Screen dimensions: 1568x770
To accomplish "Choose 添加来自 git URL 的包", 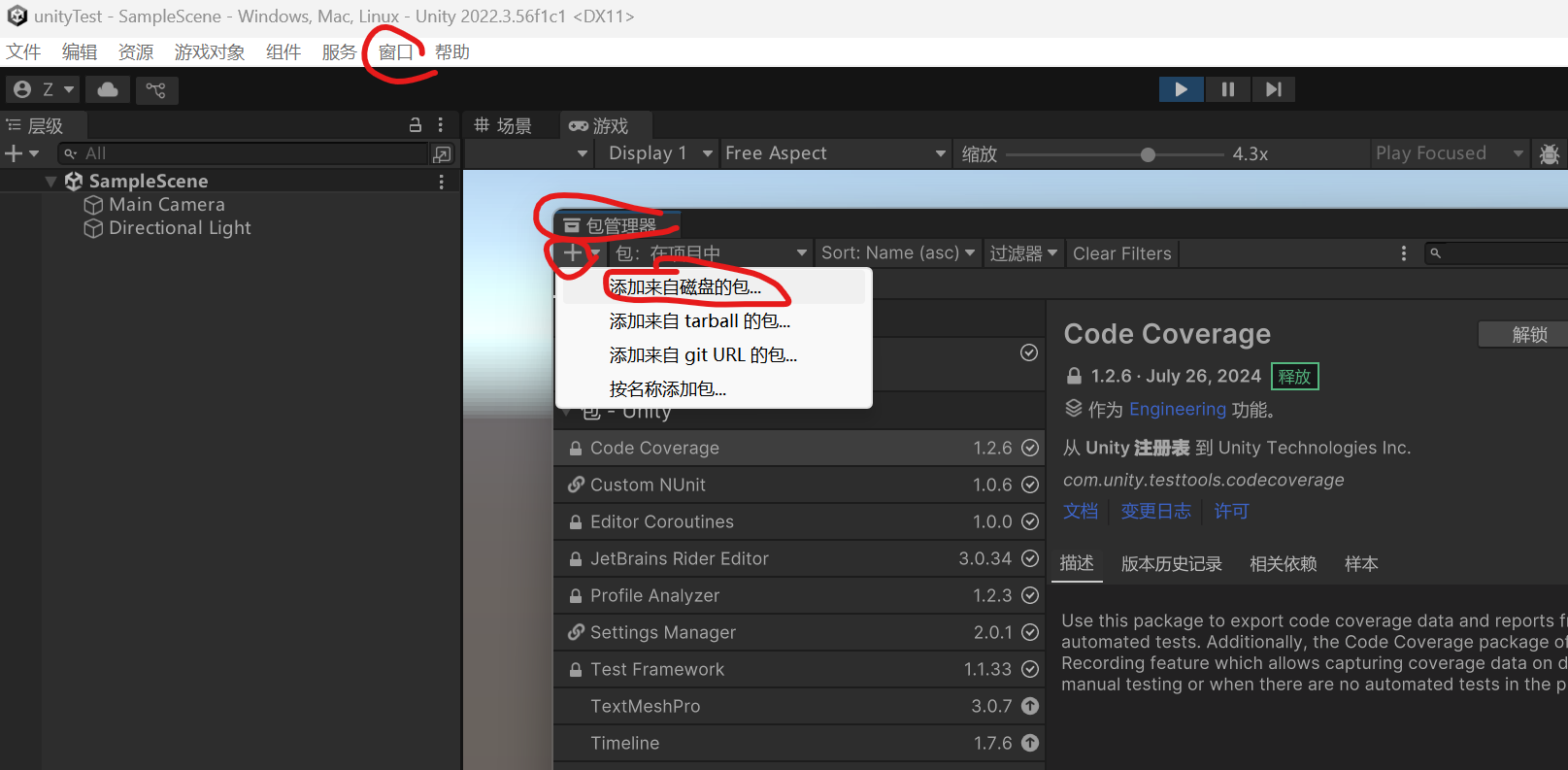I will click(714, 355).
